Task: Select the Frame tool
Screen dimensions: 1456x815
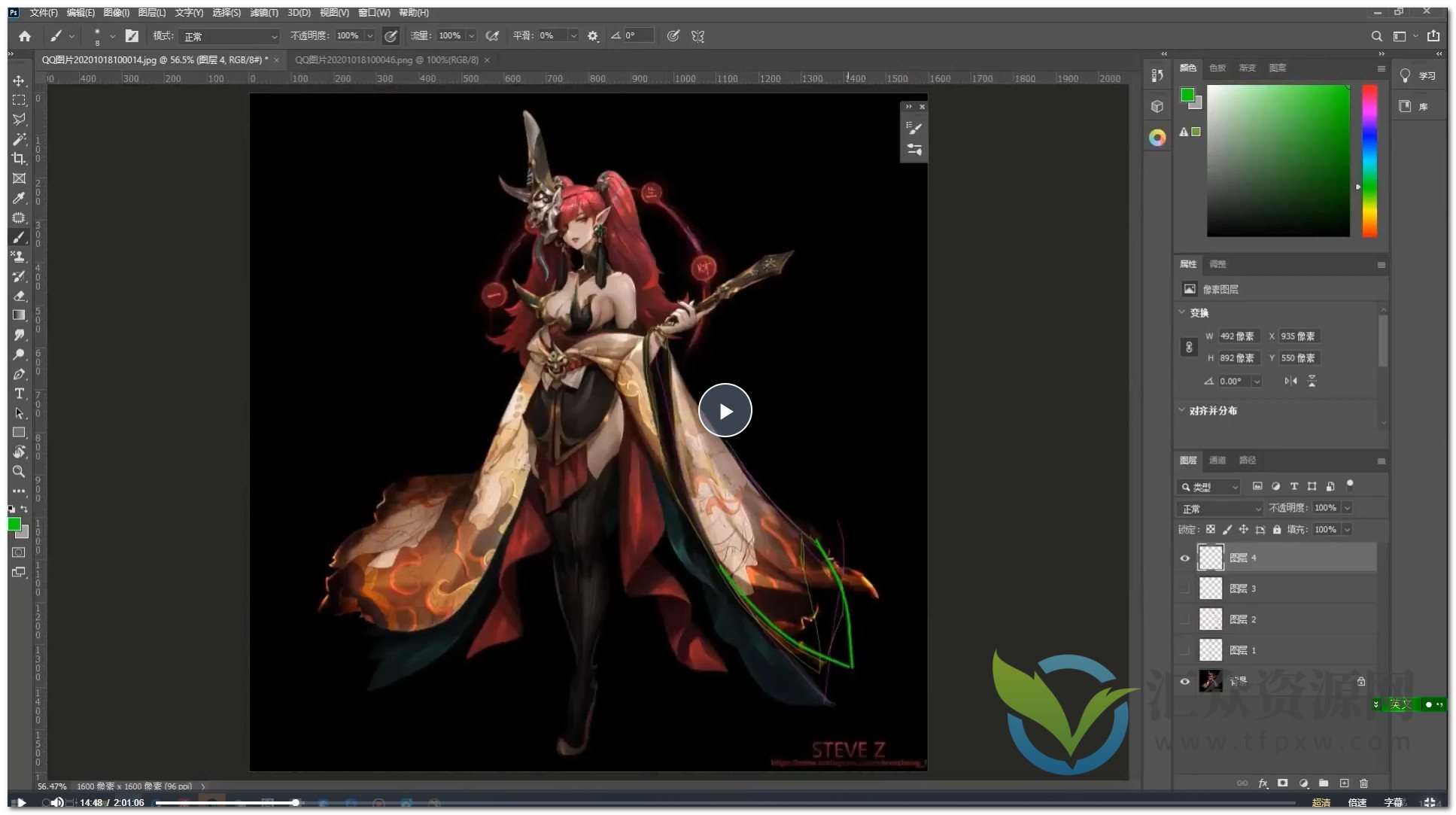Action: [19, 178]
